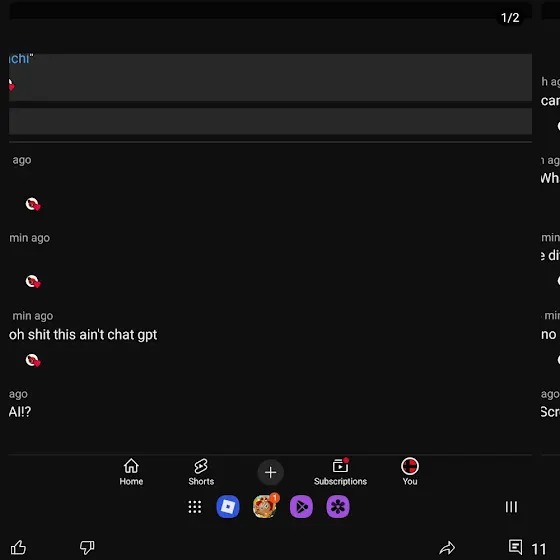The width and height of the screenshot is (560, 560).
Task: Open the app drawer grid icon
Action: (x=195, y=507)
